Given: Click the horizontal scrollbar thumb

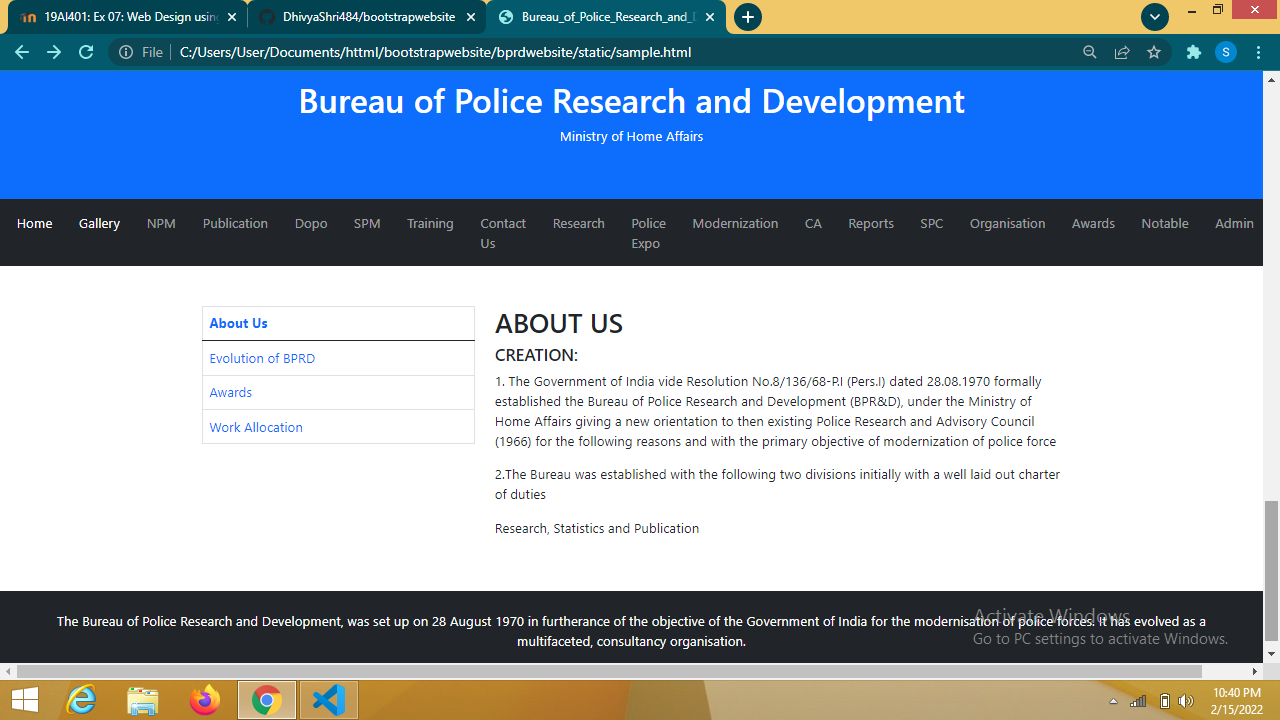Looking at the screenshot, I should click(x=609, y=671).
